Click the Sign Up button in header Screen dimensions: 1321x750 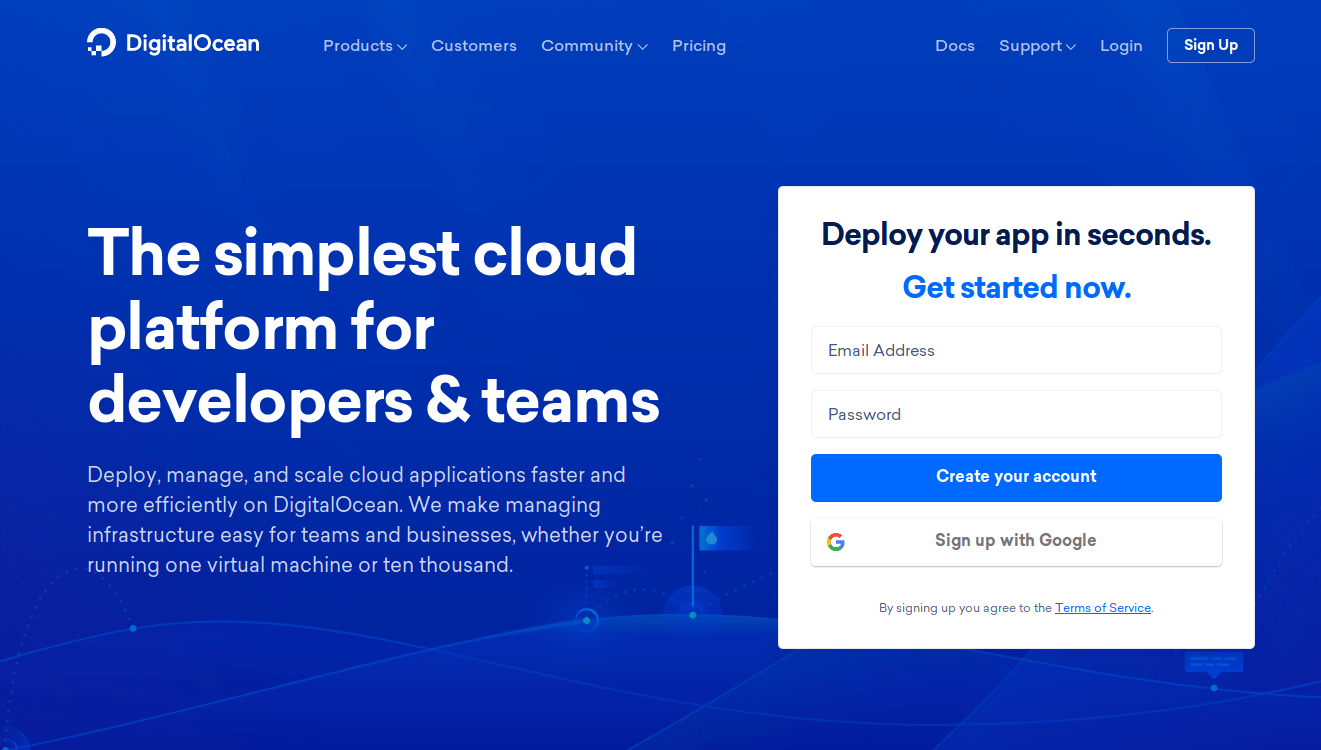pyautogui.click(x=1210, y=45)
